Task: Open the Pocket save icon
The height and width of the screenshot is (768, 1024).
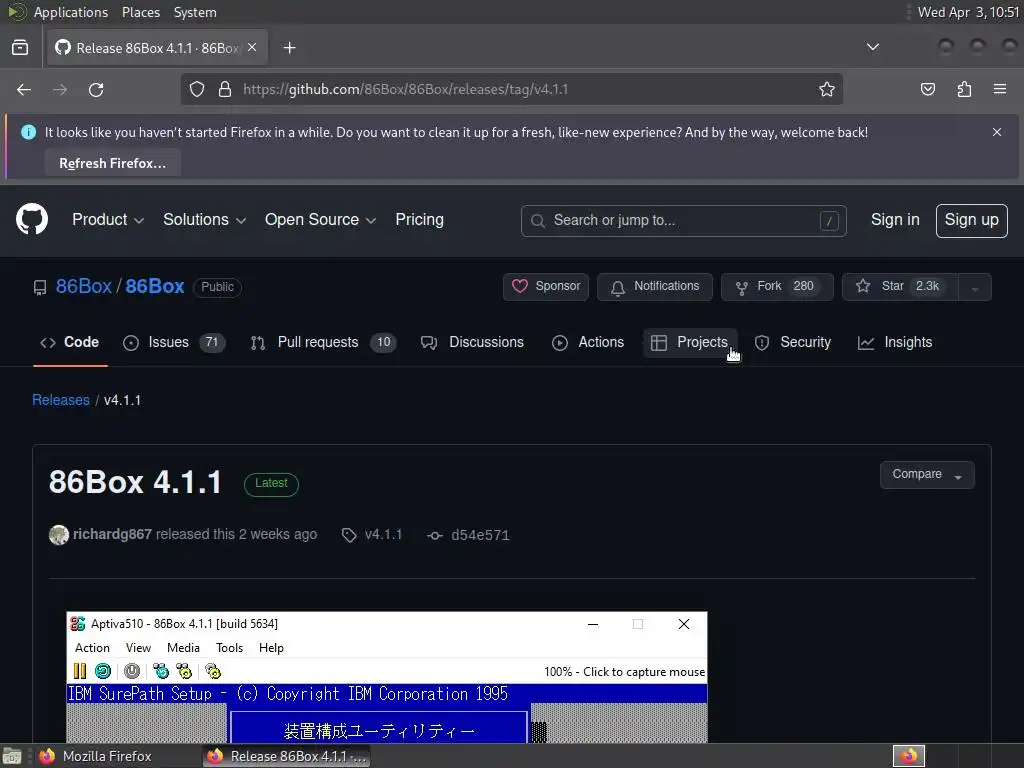Action: click(927, 89)
